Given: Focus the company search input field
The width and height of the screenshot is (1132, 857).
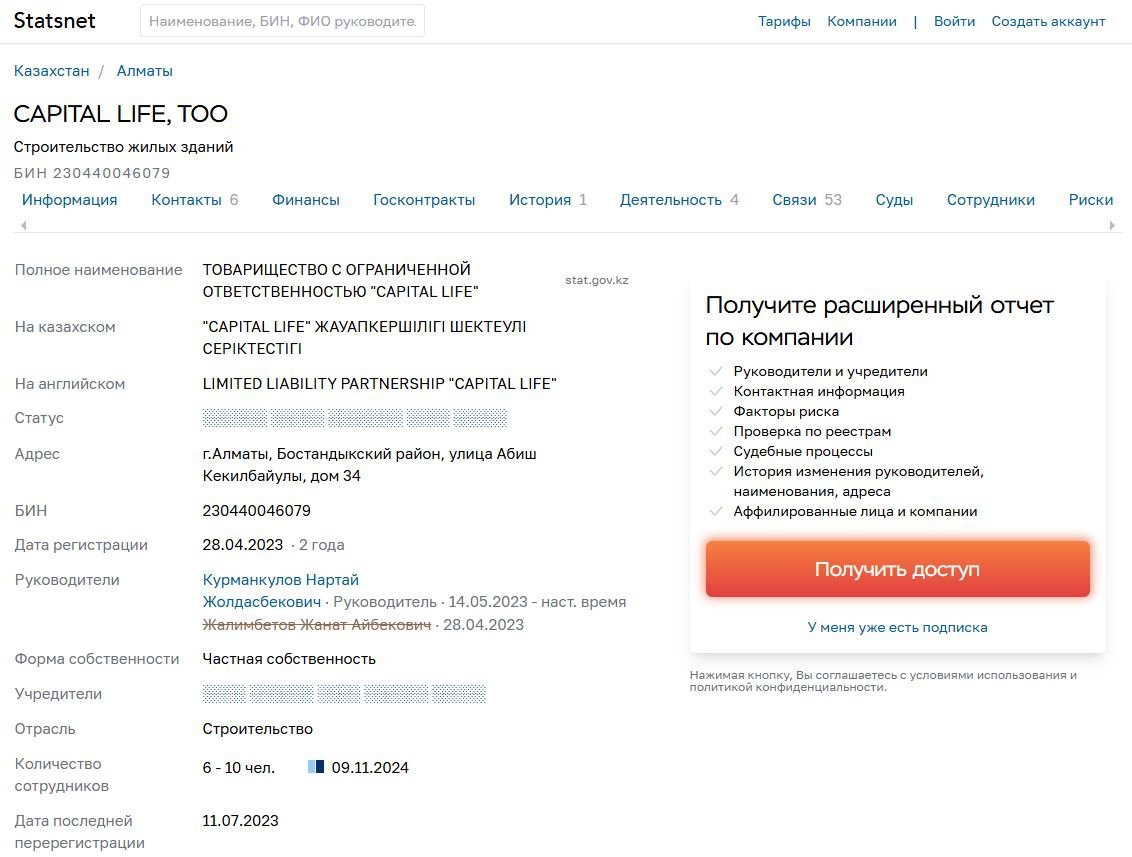Looking at the screenshot, I should (282, 21).
